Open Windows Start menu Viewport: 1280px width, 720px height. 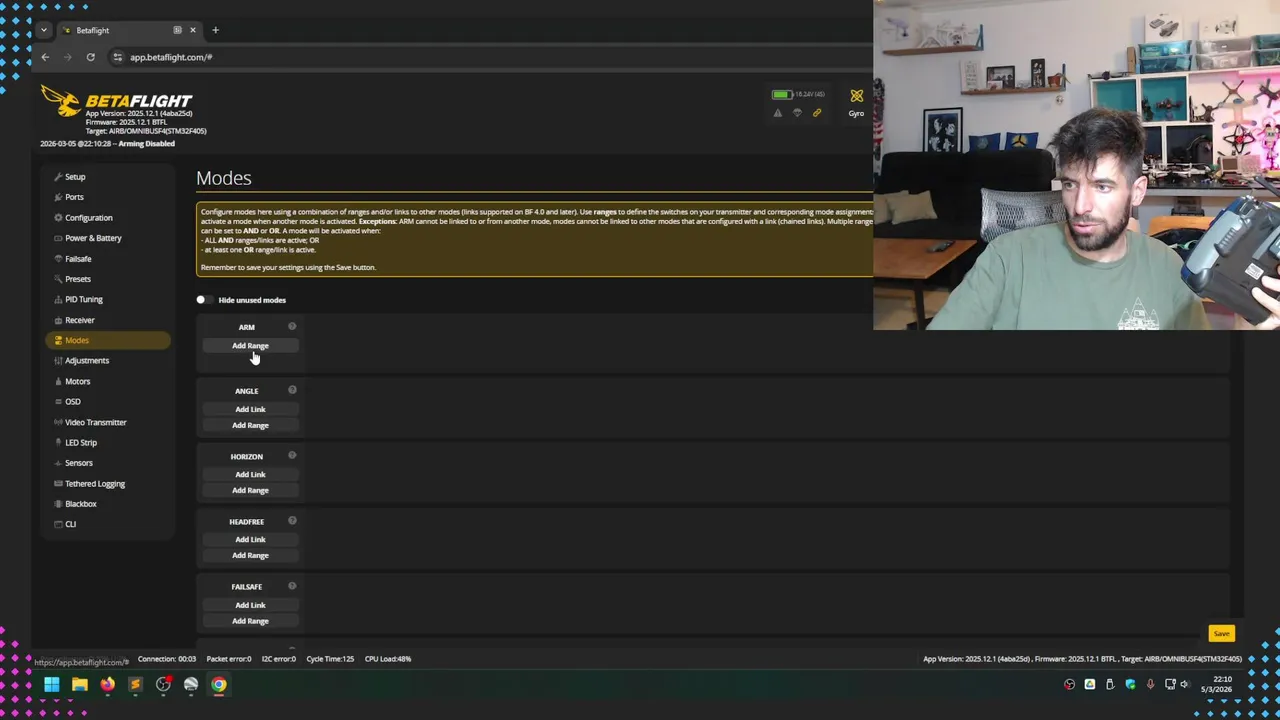tap(51, 685)
